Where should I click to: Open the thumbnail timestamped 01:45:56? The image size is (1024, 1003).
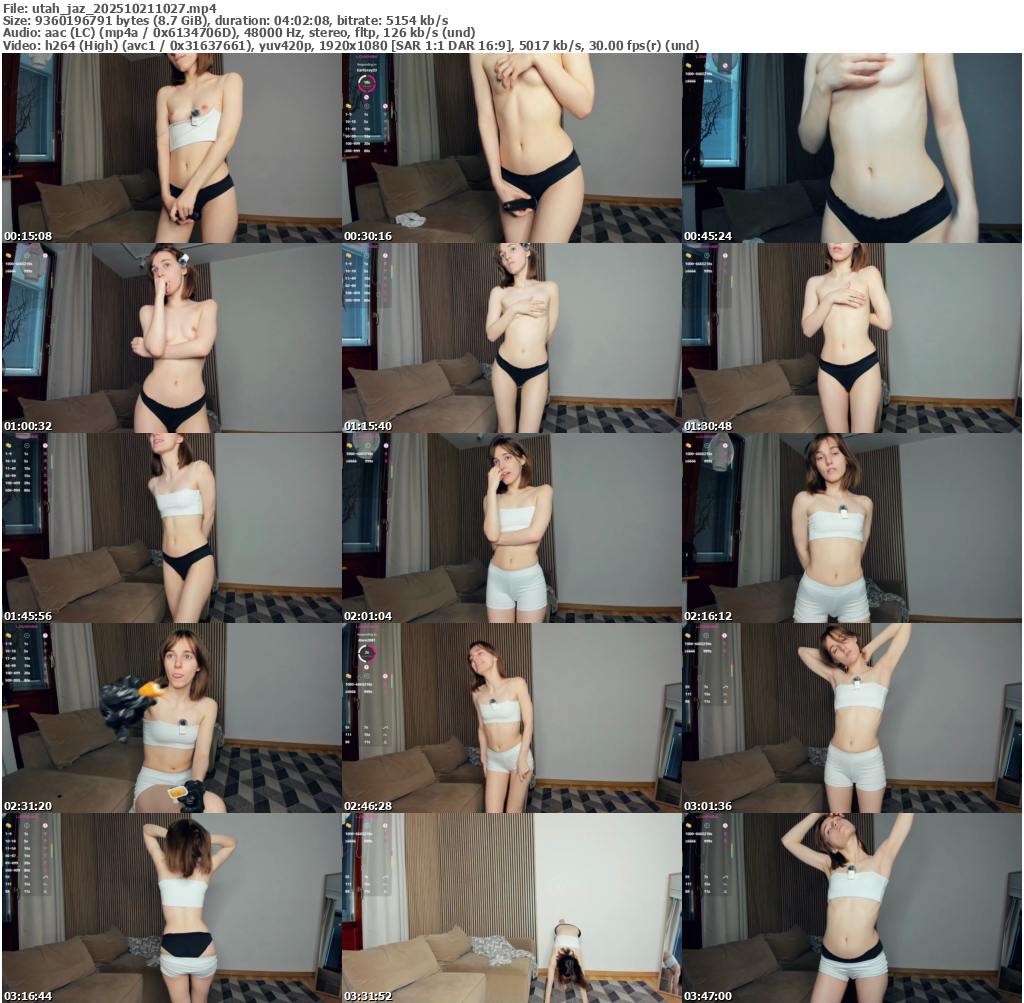pyautogui.click(x=171, y=528)
